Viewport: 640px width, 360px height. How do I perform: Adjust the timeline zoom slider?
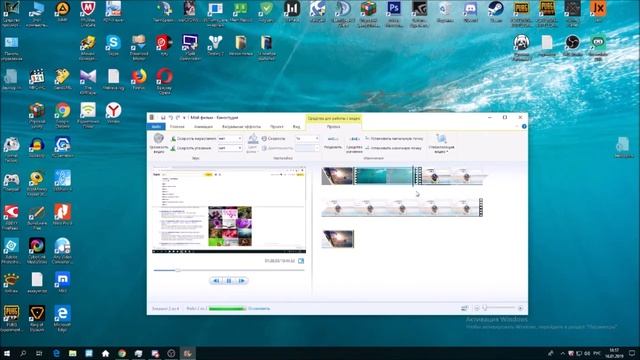point(485,308)
